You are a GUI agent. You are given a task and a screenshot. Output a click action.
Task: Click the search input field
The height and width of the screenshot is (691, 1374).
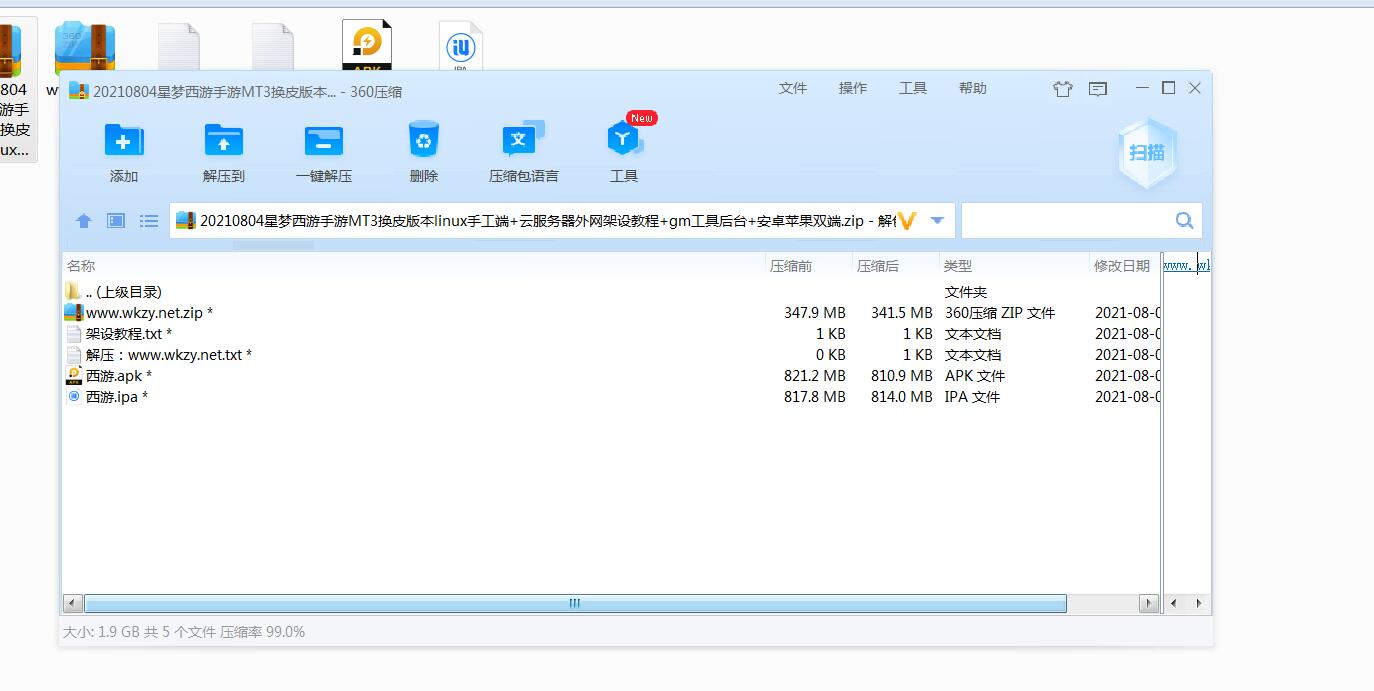coord(1067,221)
